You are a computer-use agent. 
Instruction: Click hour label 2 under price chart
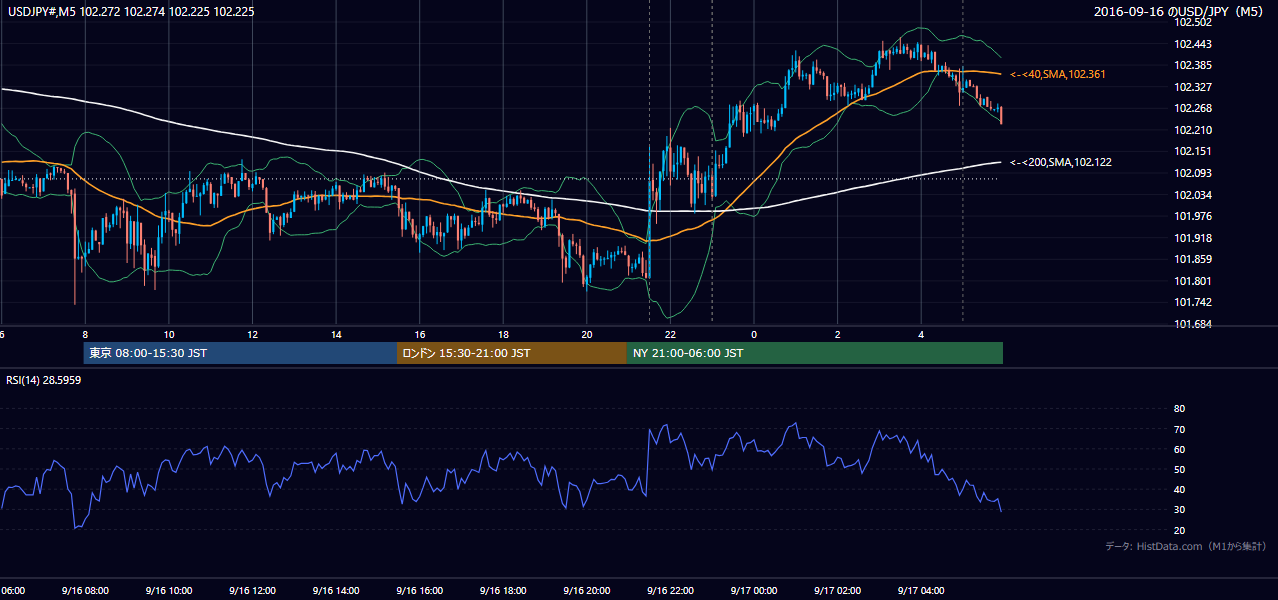point(838,334)
